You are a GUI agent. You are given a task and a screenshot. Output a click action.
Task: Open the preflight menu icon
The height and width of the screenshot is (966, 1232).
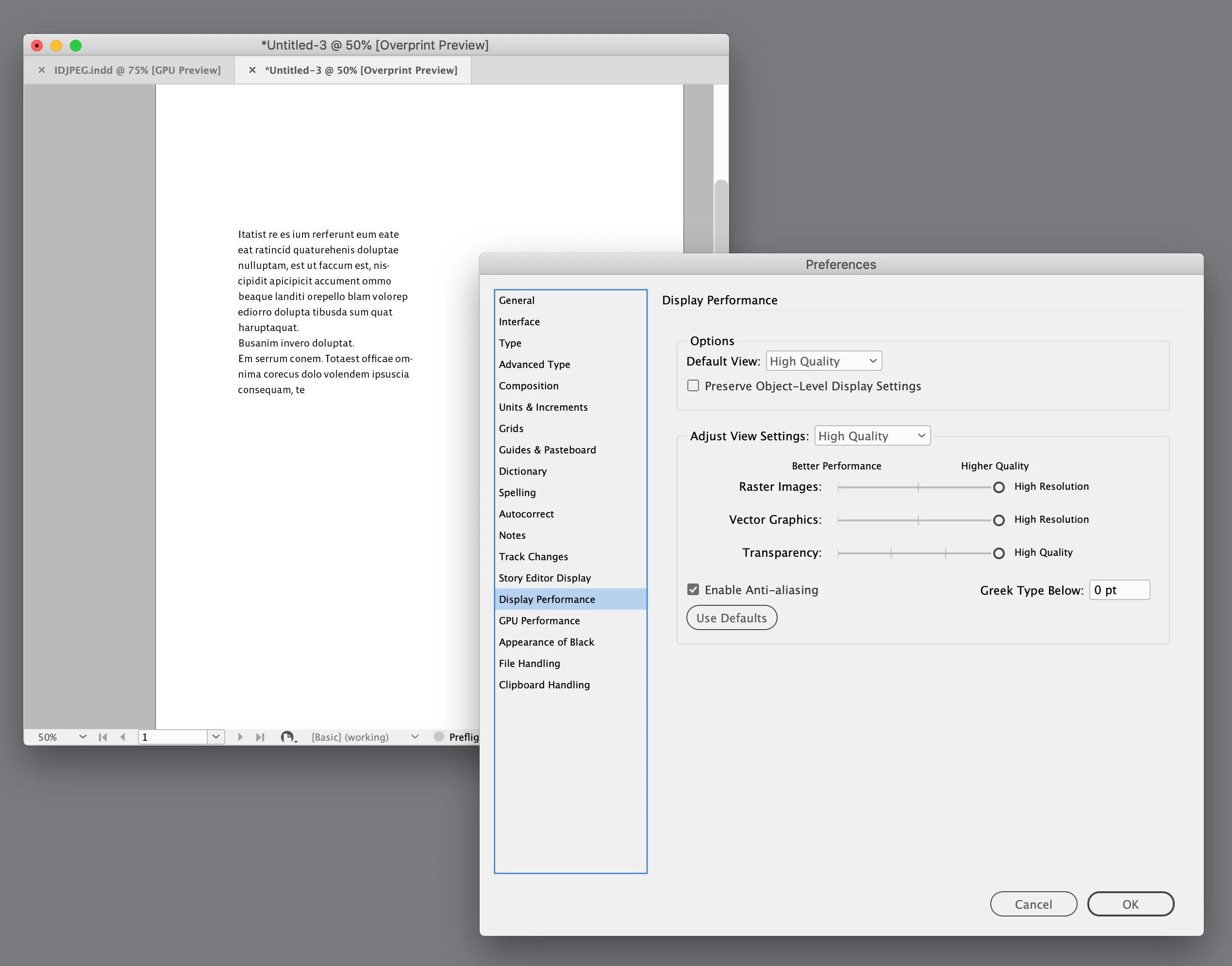(x=288, y=737)
